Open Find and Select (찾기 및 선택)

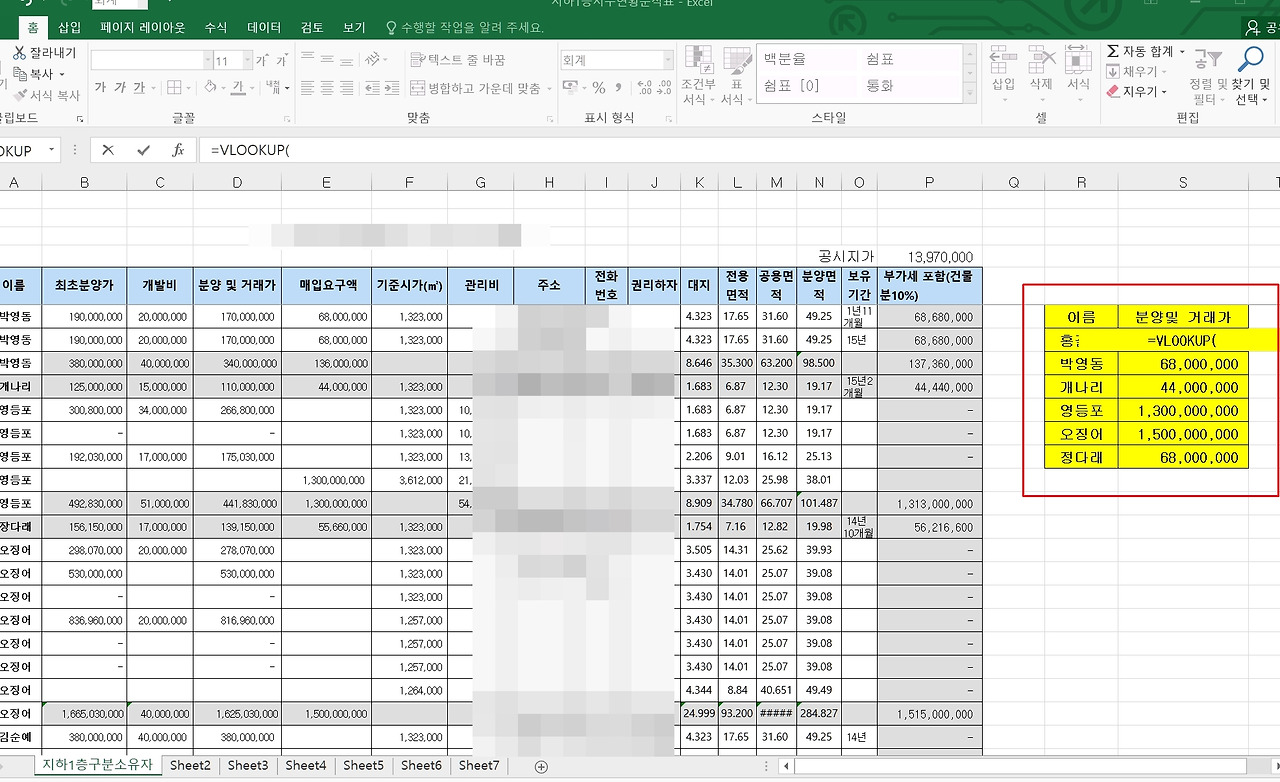click(1250, 76)
